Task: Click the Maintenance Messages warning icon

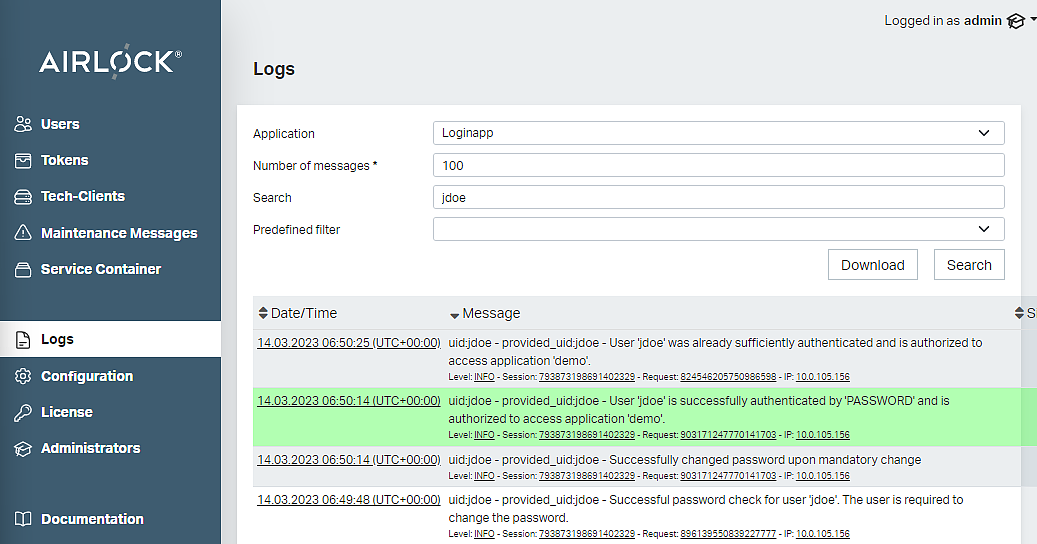Action: click(x=23, y=233)
